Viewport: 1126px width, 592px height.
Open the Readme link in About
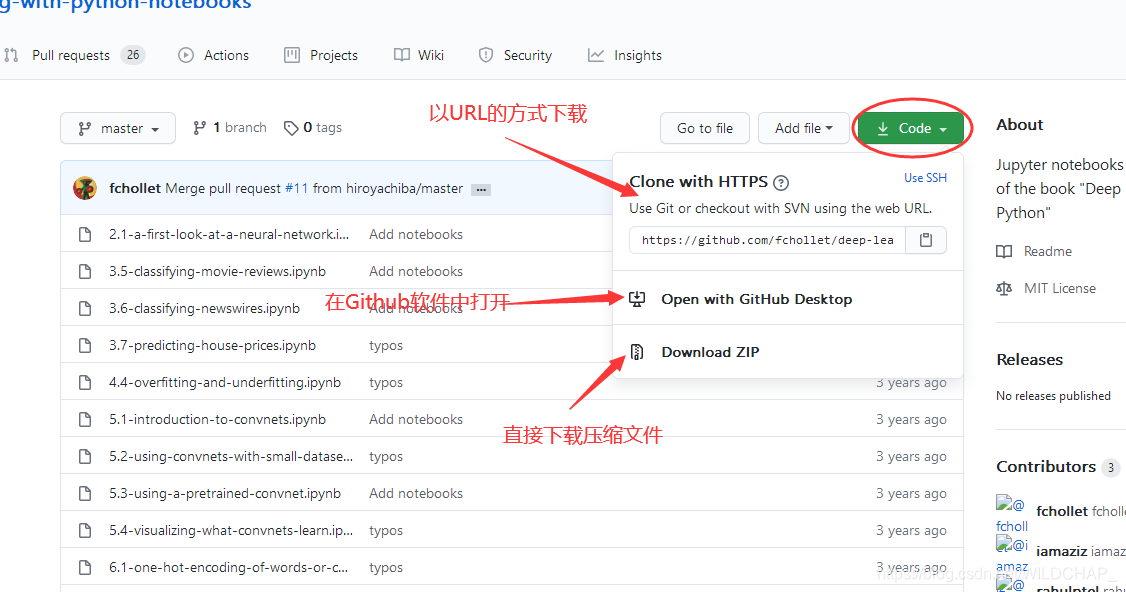(1048, 251)
